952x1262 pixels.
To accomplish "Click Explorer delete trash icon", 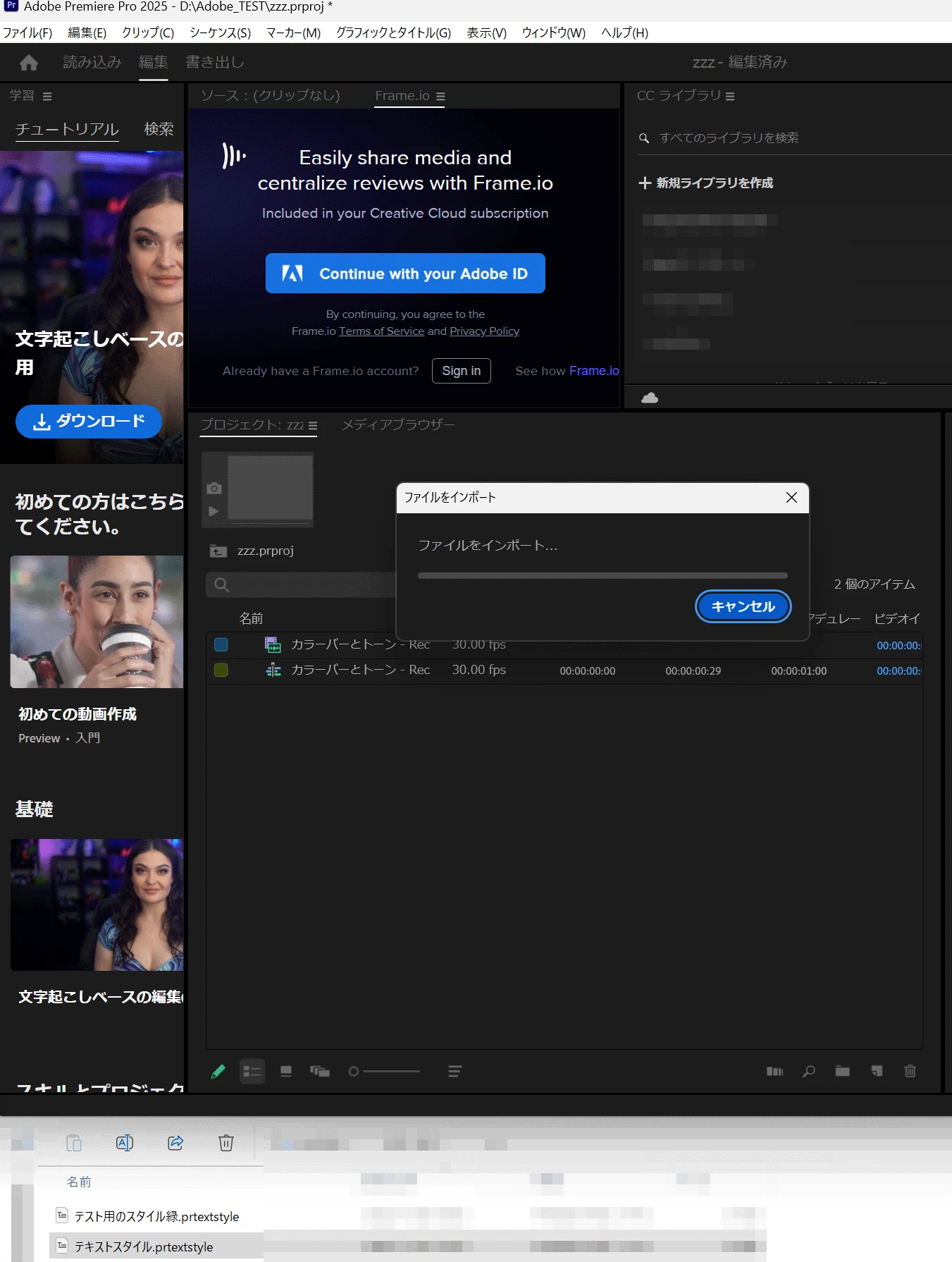I will (226, 1144).
